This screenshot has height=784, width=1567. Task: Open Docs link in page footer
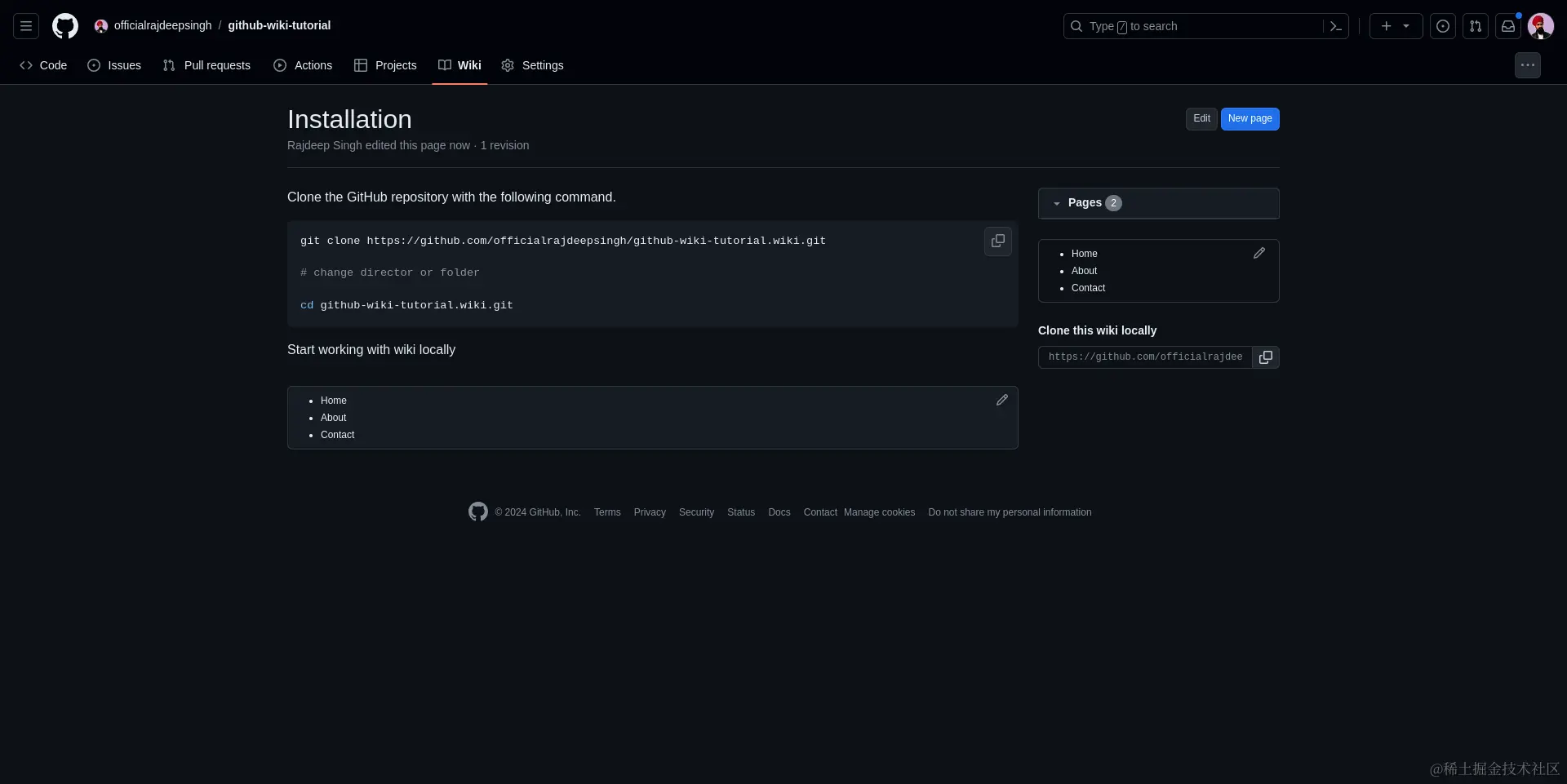coord(779,512)
